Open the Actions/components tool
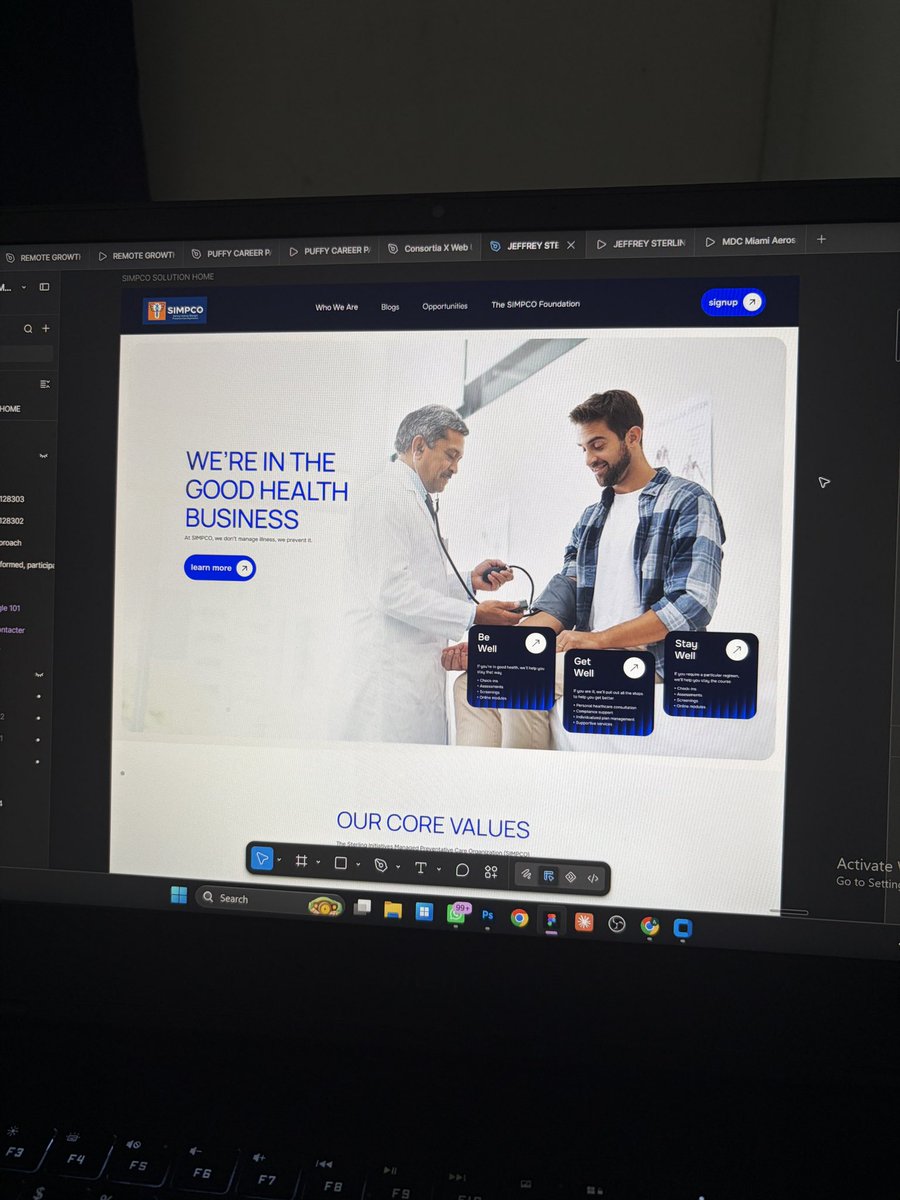The height and width of the screenshot is (1200, 900). [491, 872]
